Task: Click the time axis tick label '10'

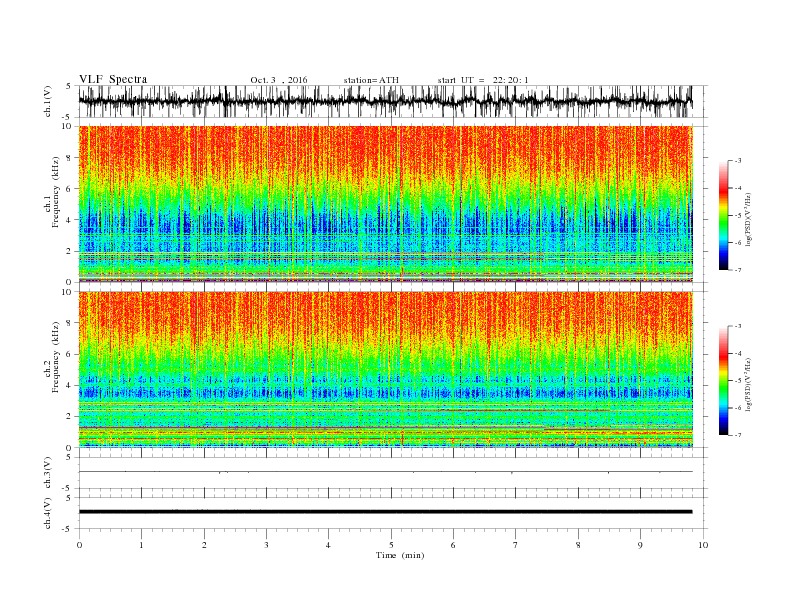Action: [703, 545]
